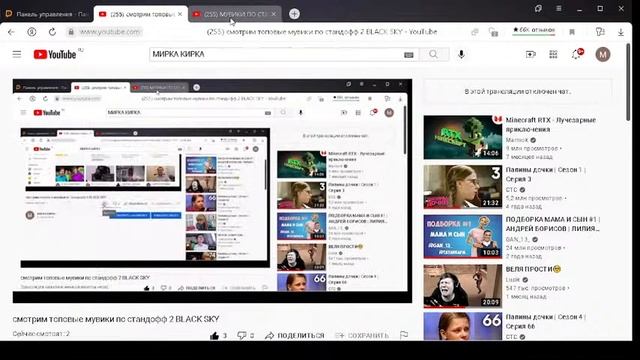
Task: Open Папины дочки Серия 66 thumbnail
Action: tap(462, 326)
